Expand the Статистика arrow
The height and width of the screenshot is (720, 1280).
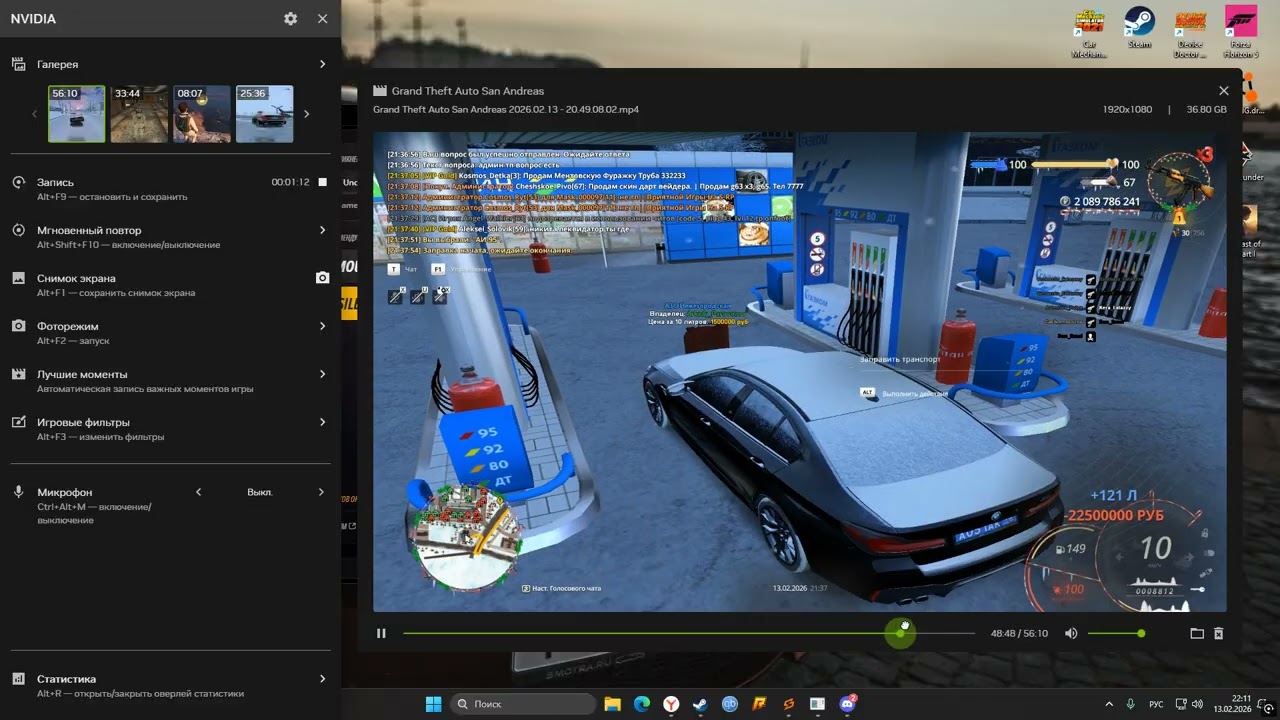point(322,678)
